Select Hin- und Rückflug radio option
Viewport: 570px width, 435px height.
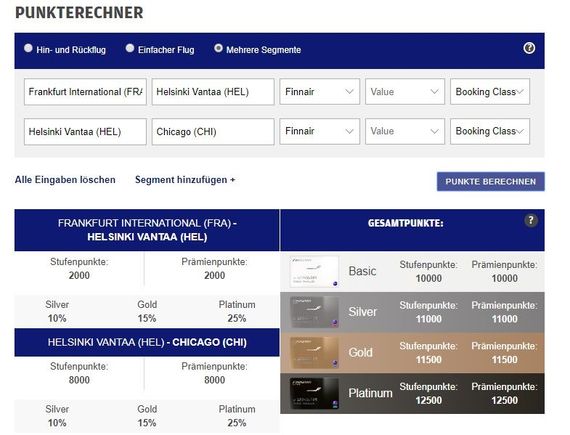pyautogui.click(x=28, y=48)
